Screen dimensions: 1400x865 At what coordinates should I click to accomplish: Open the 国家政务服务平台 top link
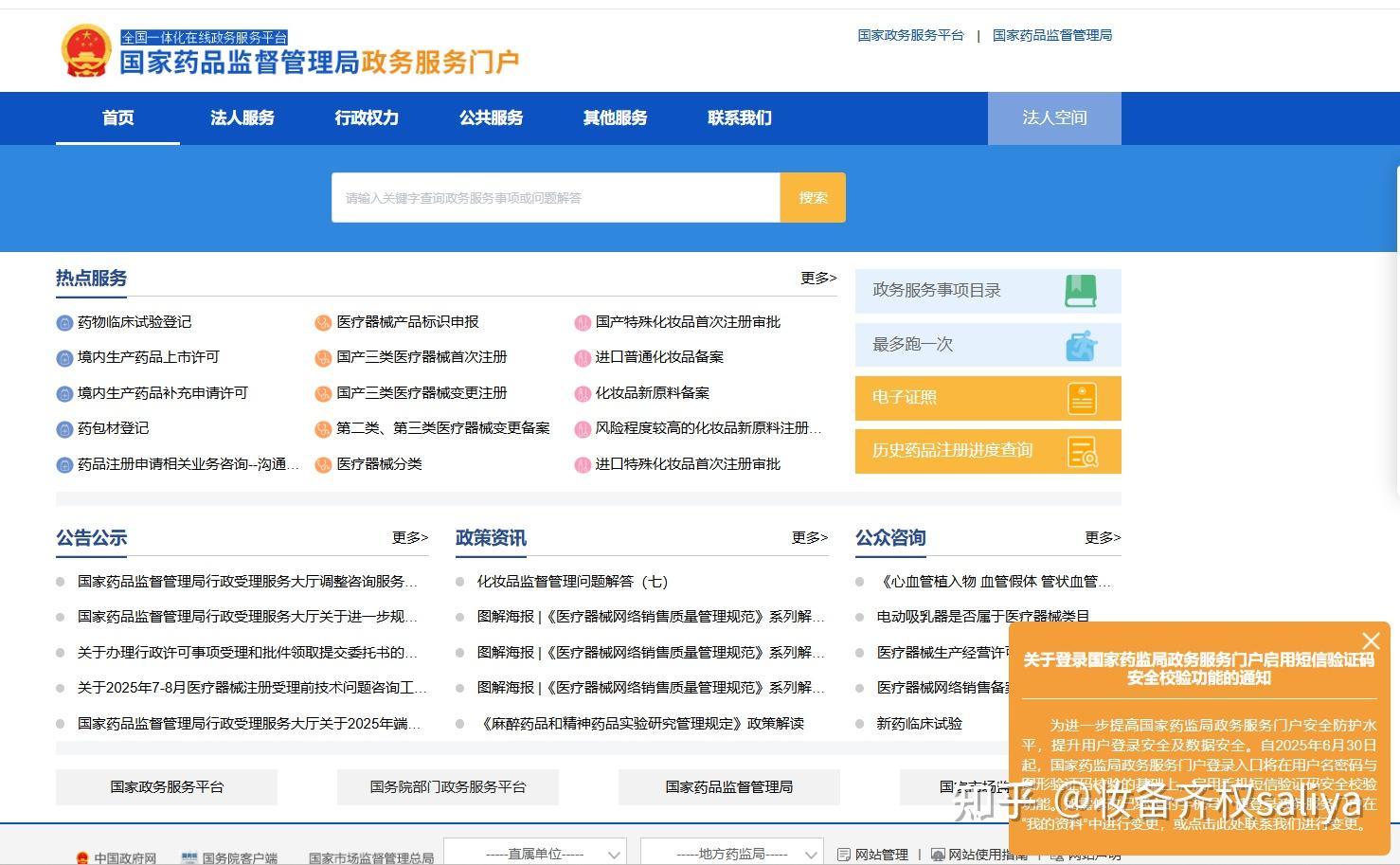[x=910, y=35]
